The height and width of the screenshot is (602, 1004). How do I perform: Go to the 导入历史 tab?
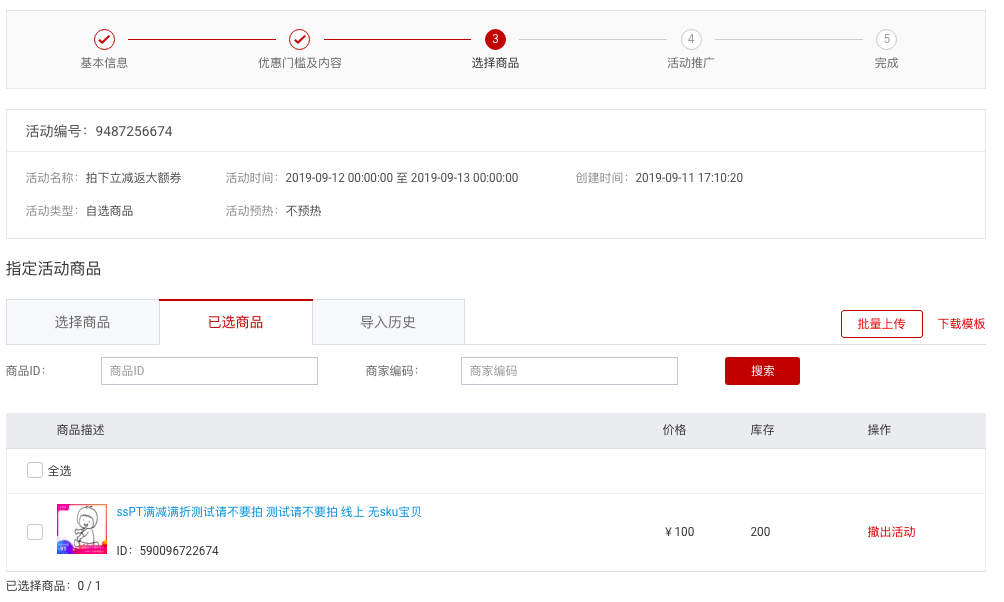pyautogui.click(x=388, y=322)
